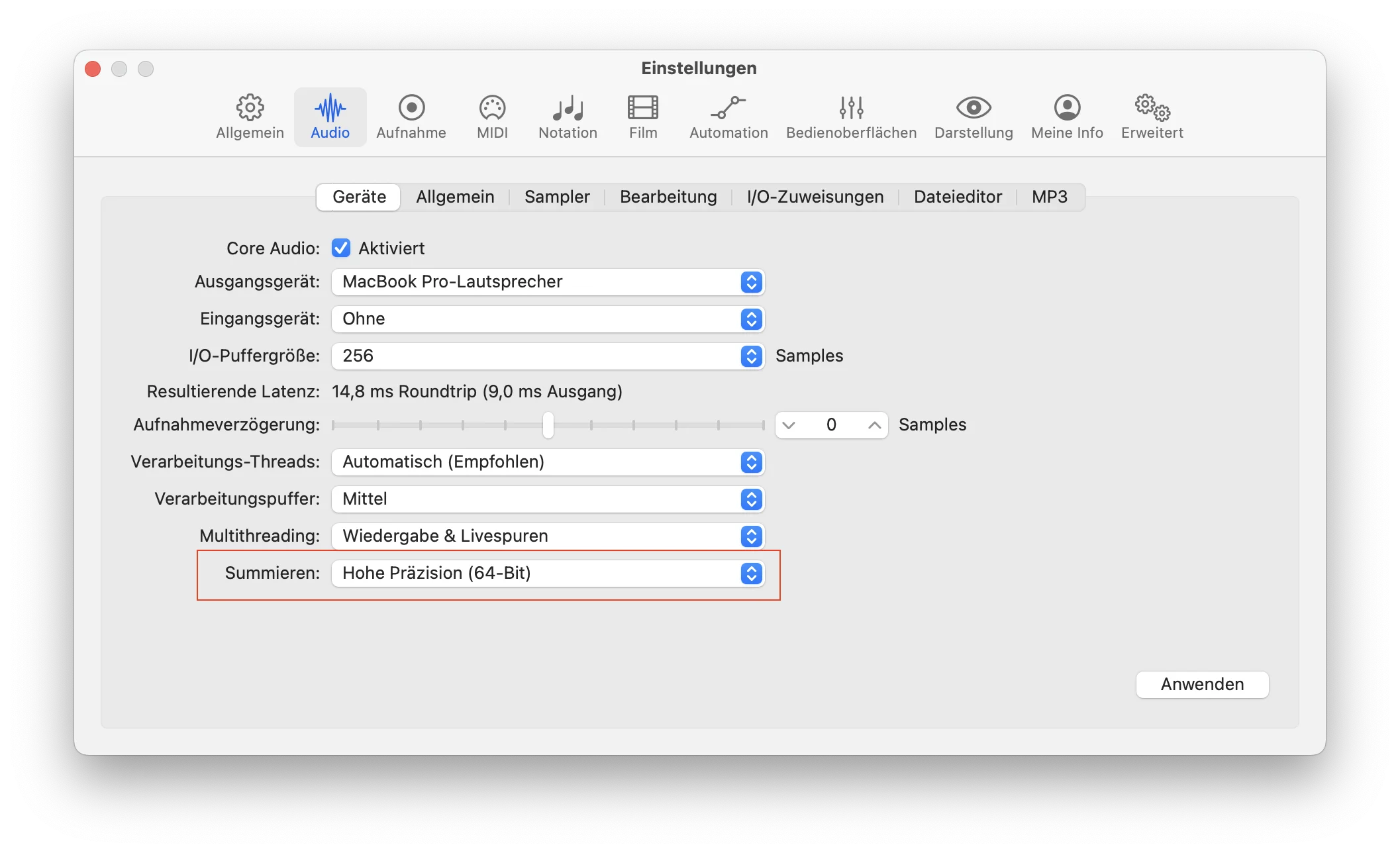
Task: Click the Aufnahmeverzögerung slider handle
Action: (x=548, y=425)
